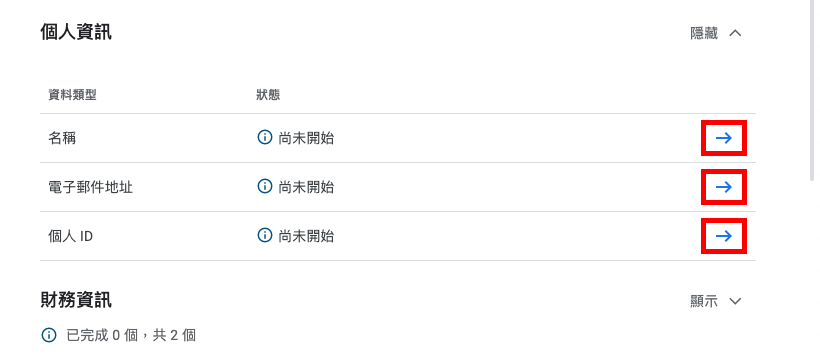Click the vertical scrollbar at right edge
820x360 pixels.
point(812,91)
